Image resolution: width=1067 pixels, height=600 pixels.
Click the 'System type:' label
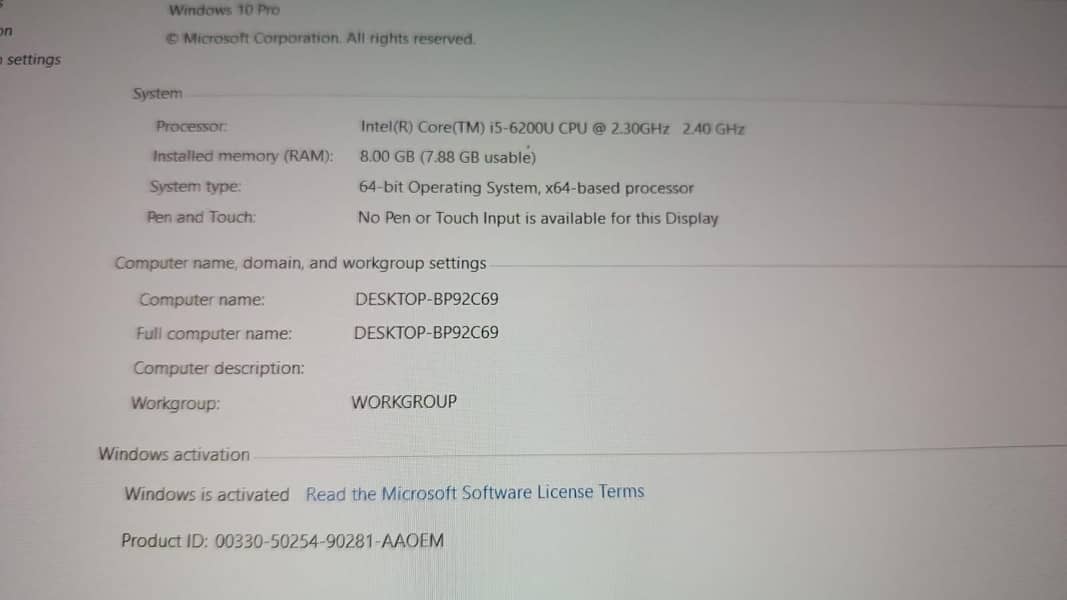(x=195, y=186)
